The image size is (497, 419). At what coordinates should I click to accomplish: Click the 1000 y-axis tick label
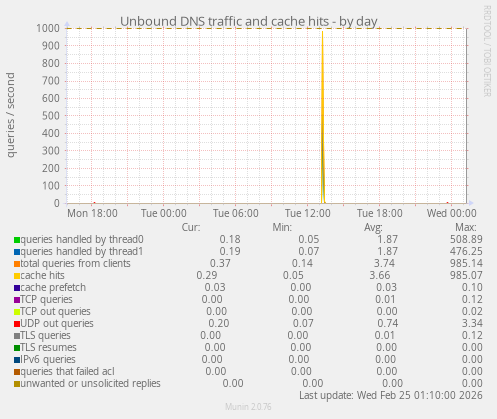tap(48, 28)
